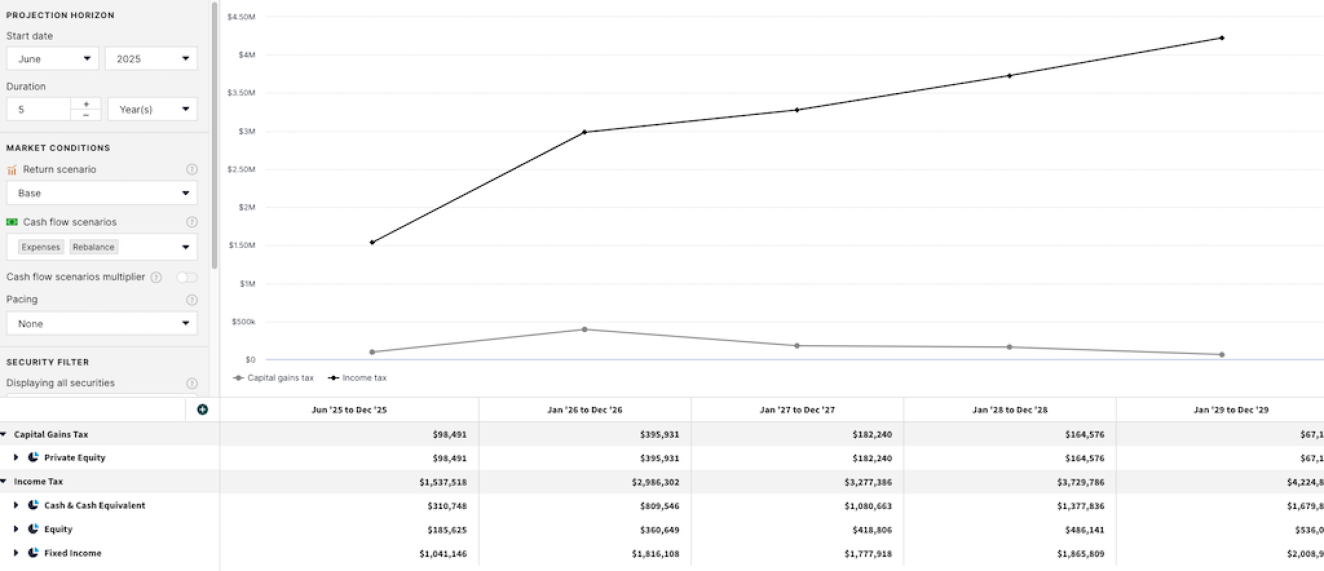
Task: Toggle the Cash flow scenarios multiplier switch
Action: (x=186, y=277)
